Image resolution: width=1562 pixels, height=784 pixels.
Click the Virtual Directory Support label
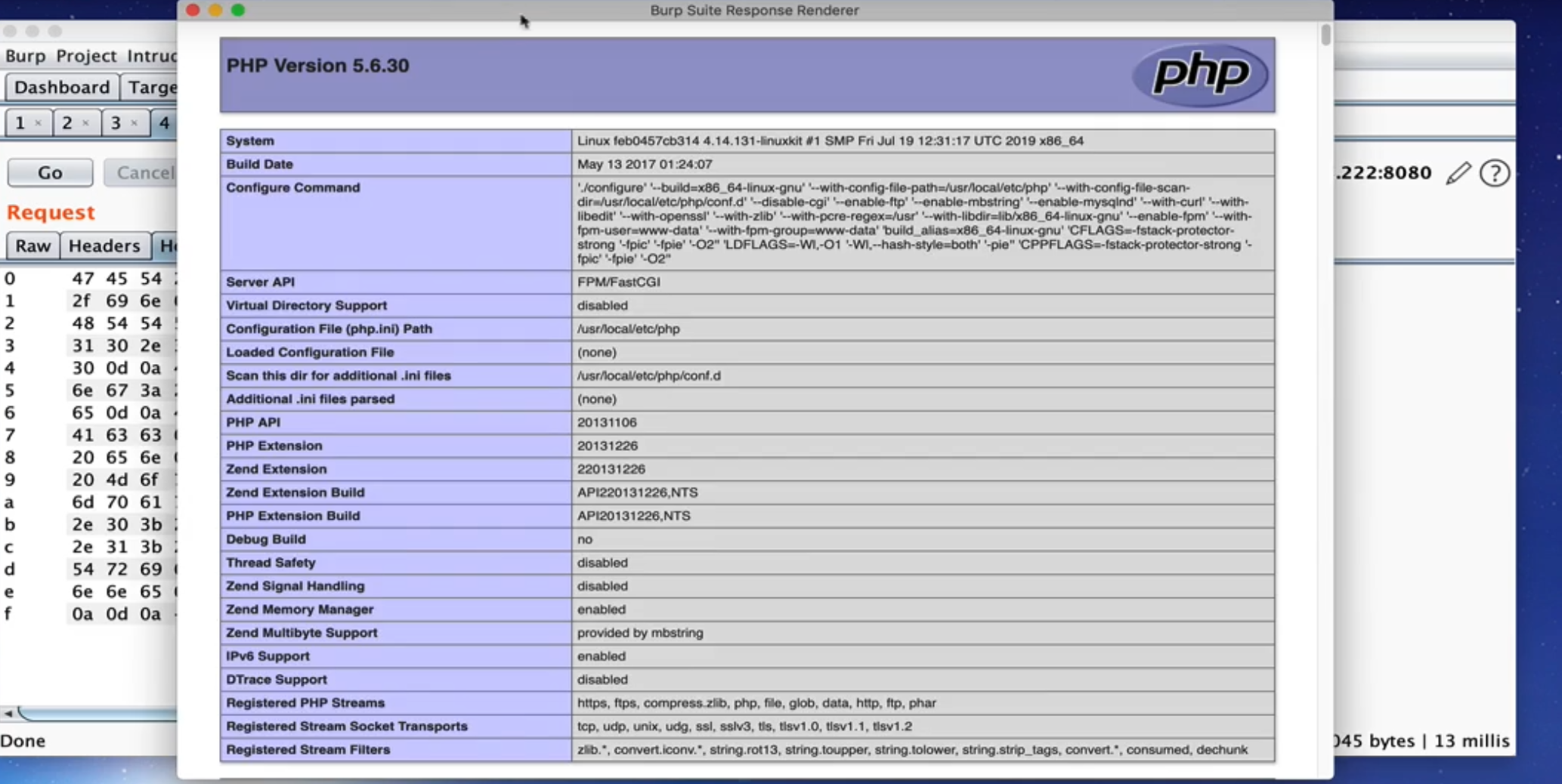(306, 305)
